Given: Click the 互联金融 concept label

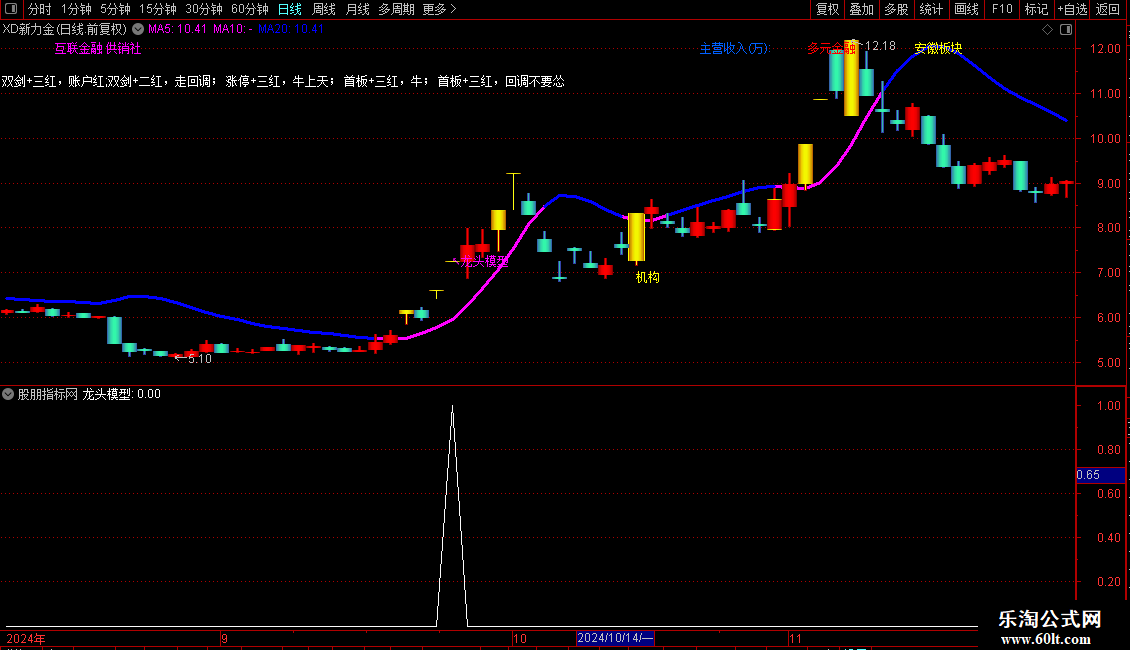Looking at the screenshot, I should click(78, 48).
